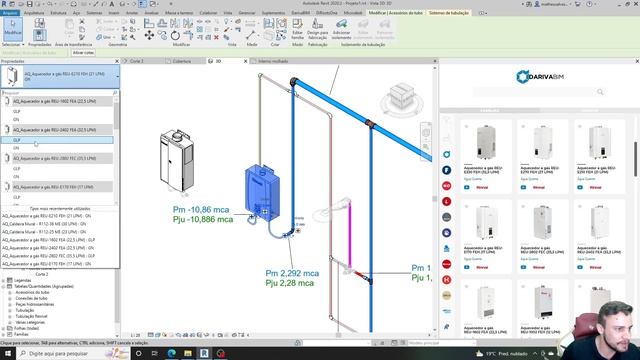The height and width of the screenshot is (360, 640).
Task: Open the Arquivo menu tab
Action: (10, 13)
